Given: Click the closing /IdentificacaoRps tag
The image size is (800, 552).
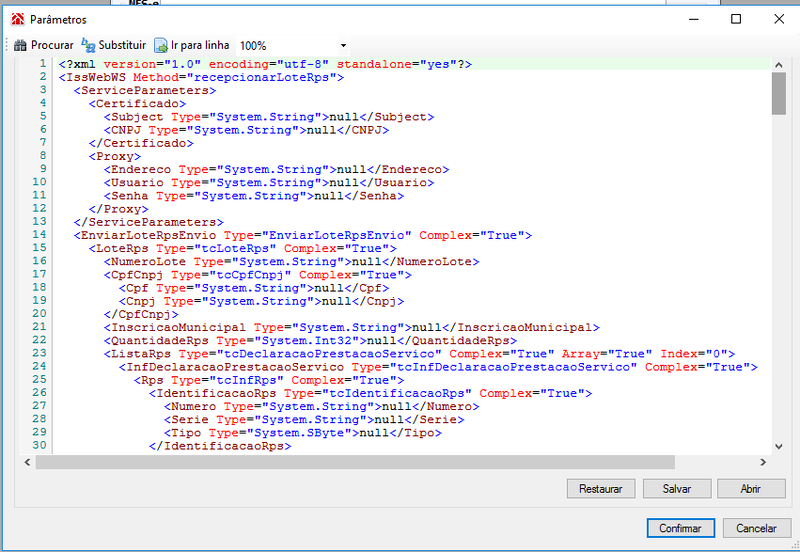Looking at the screenshot, I should (220, 446).
